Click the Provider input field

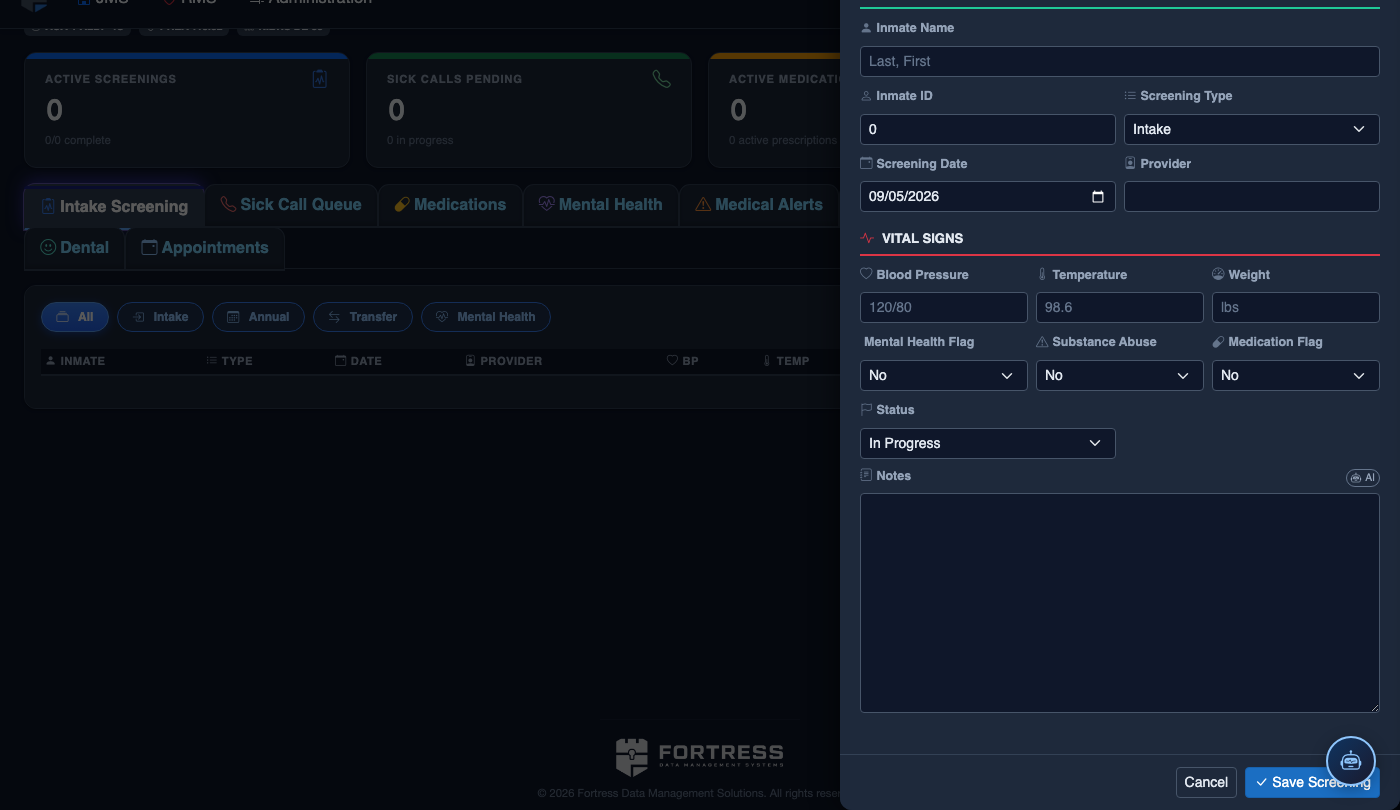pyautogui.click(x=1252, y=197)
